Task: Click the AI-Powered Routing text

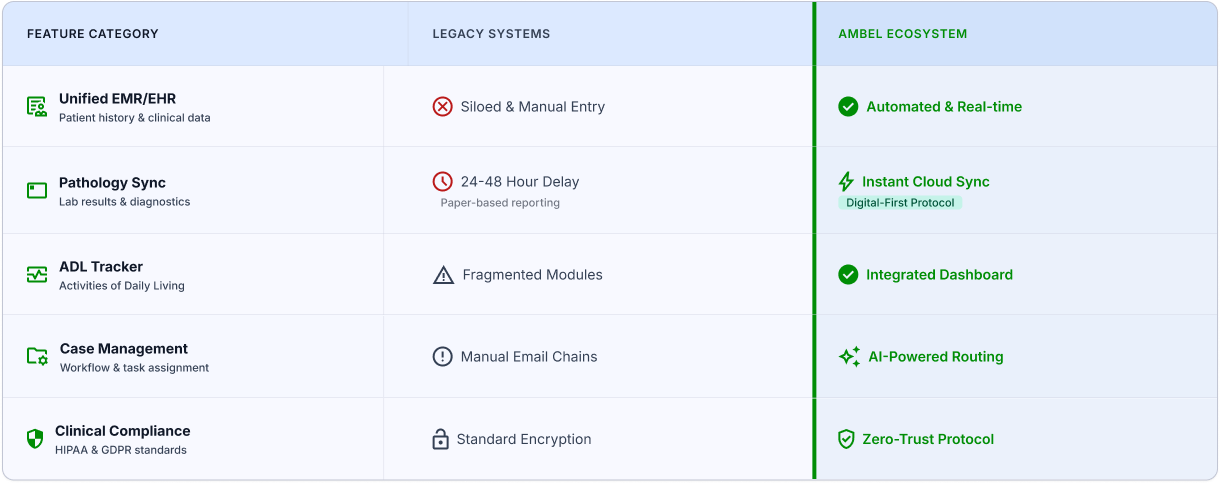Action: pos(936,356)
